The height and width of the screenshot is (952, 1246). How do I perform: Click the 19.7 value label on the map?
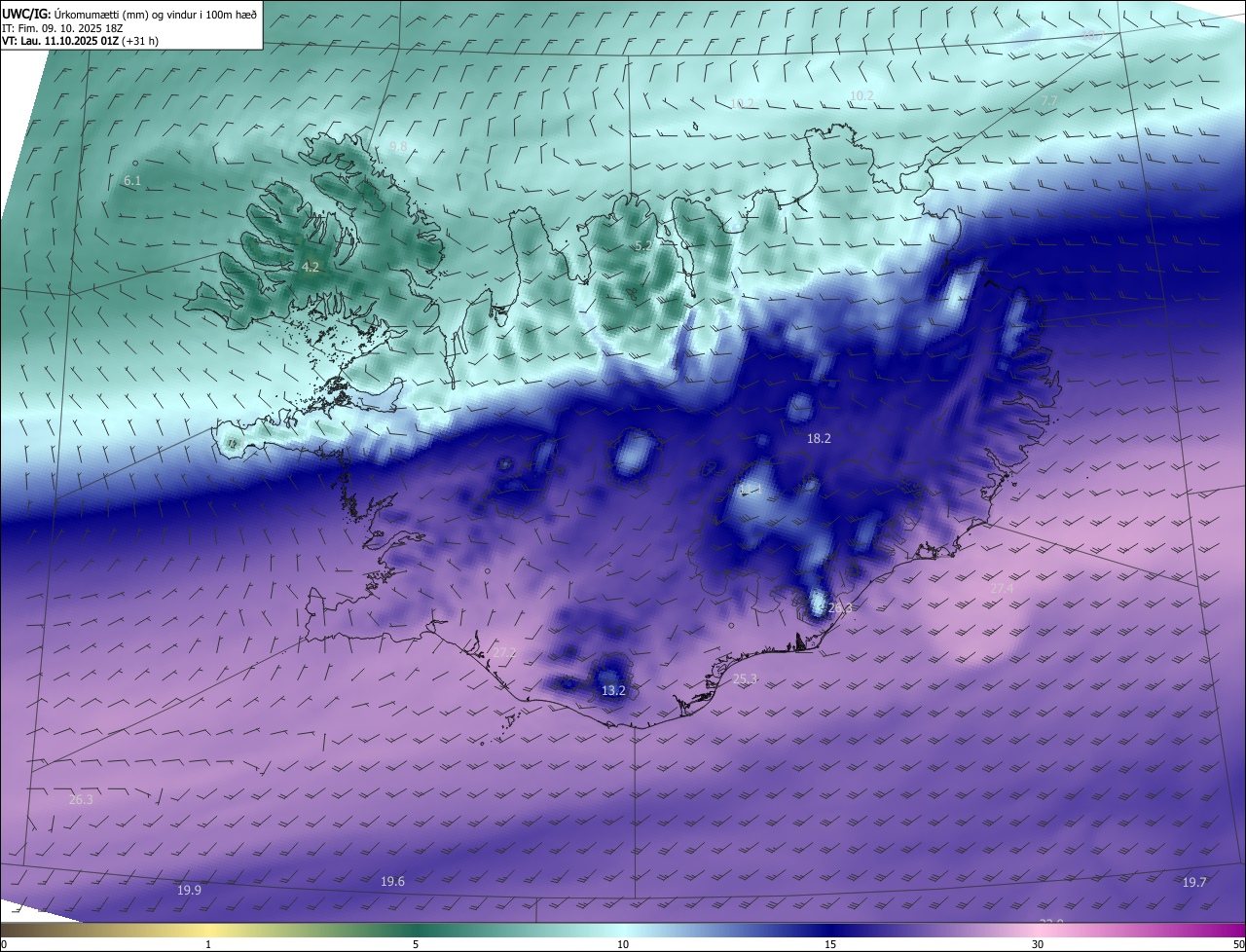tap(1194, 883)
